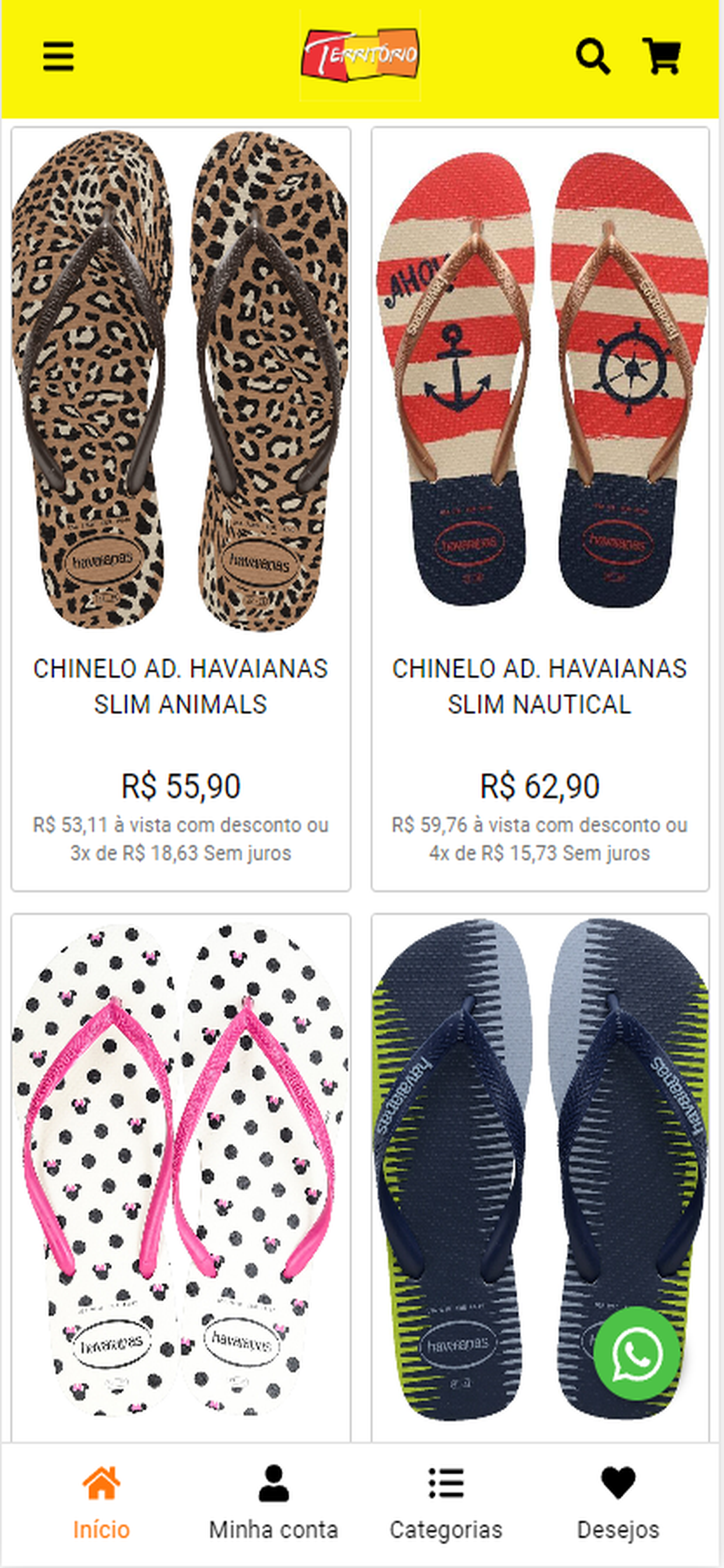Open Chinelo Havaianas Slim Animals title link
Viewport: 724px width, 1568px height.
point(181,686)
